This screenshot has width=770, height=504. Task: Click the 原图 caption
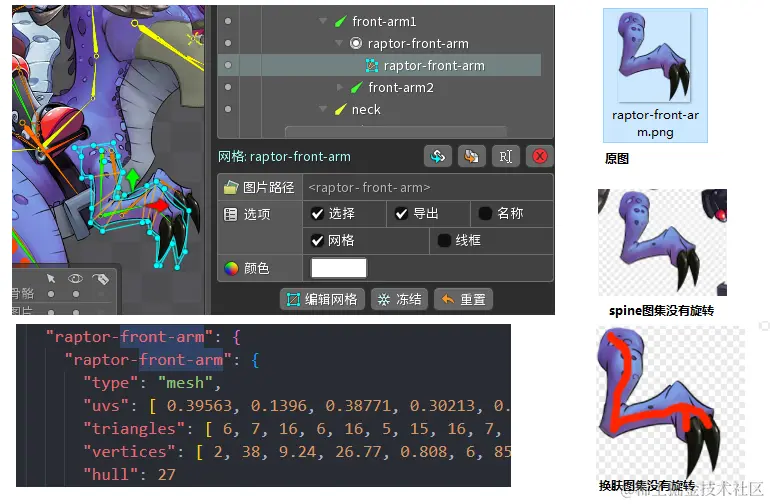coord(617,159)
